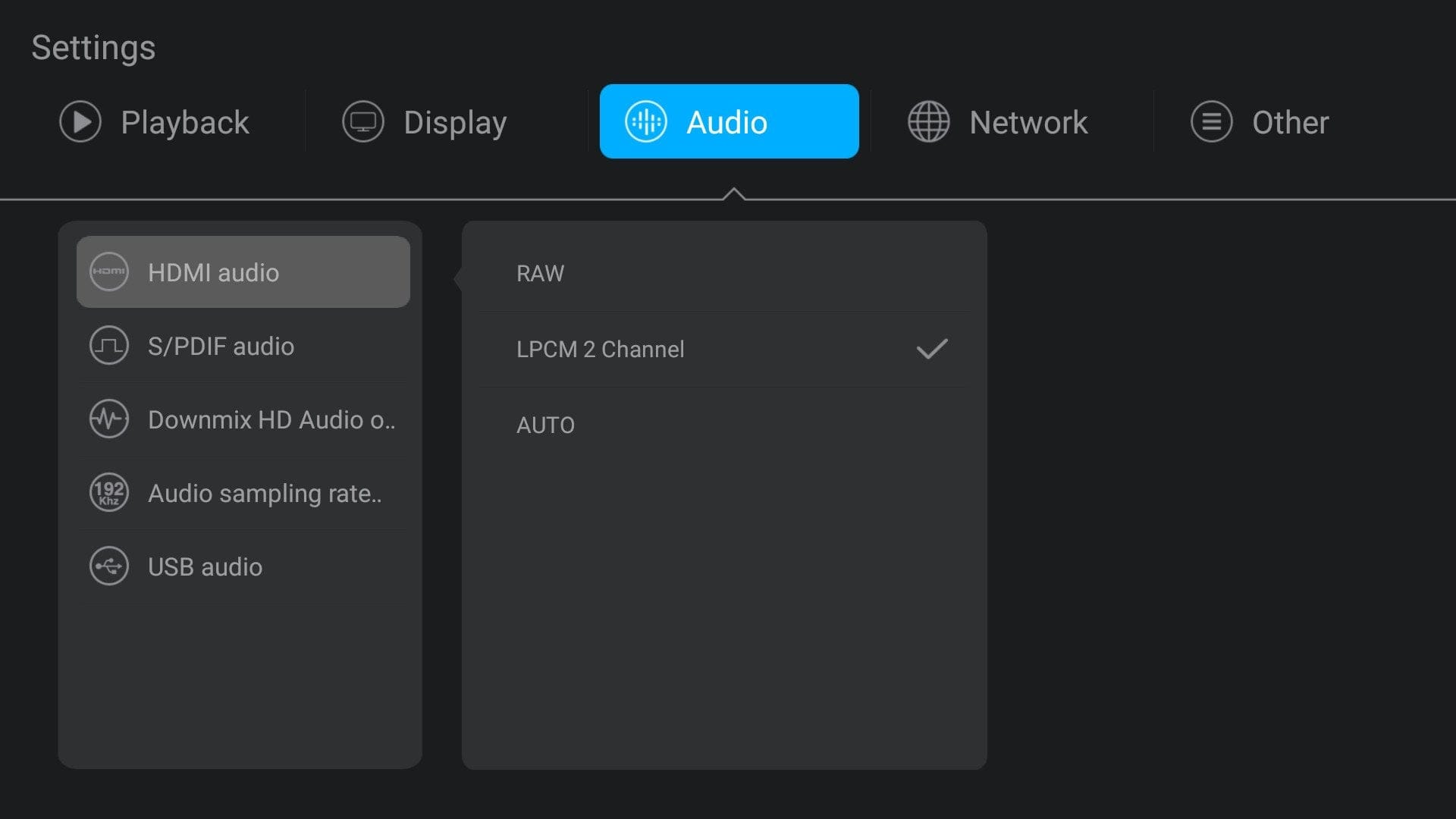This screenshot has width=1456, height=819.
Task: Switch to the Display tab
Action: point(454,123)
